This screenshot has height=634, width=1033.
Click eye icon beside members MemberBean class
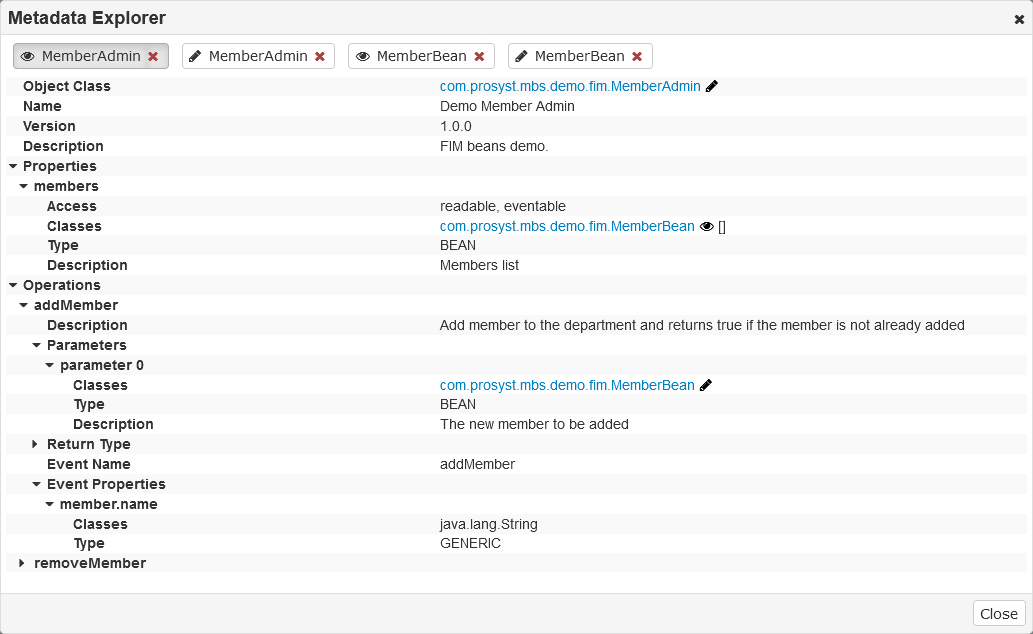707,227
